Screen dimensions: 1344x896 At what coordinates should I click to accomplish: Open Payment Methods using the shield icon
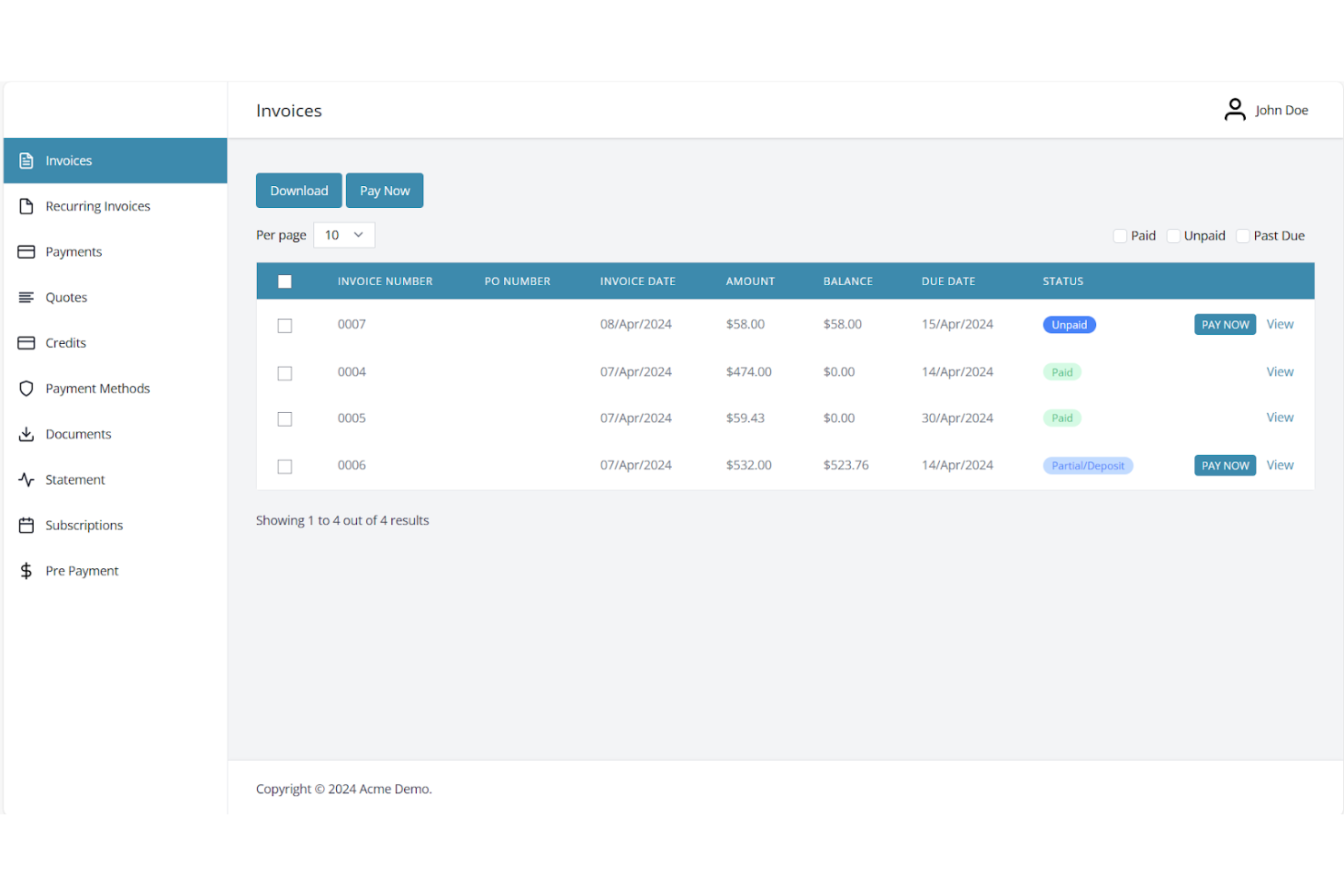[x=26, y=388]
